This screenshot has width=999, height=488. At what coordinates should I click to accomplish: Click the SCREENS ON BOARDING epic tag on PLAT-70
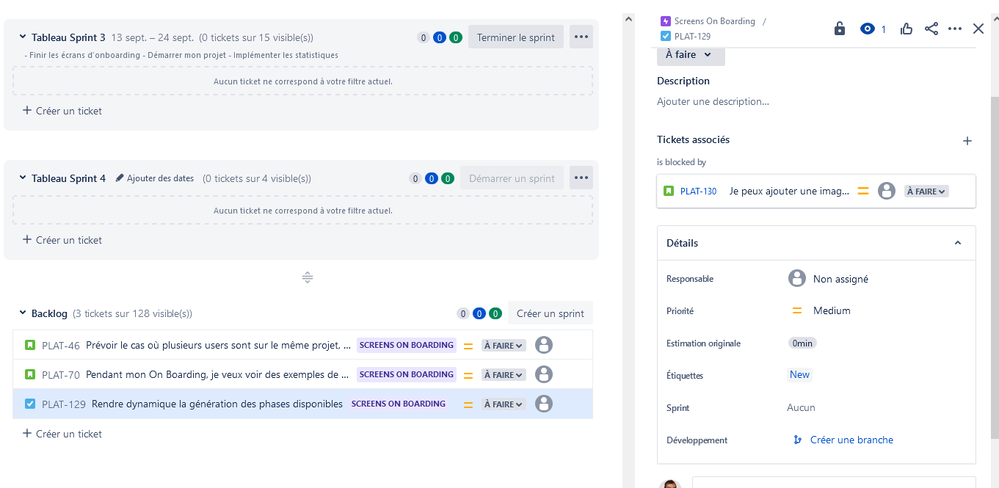click(x=406, y=374)
